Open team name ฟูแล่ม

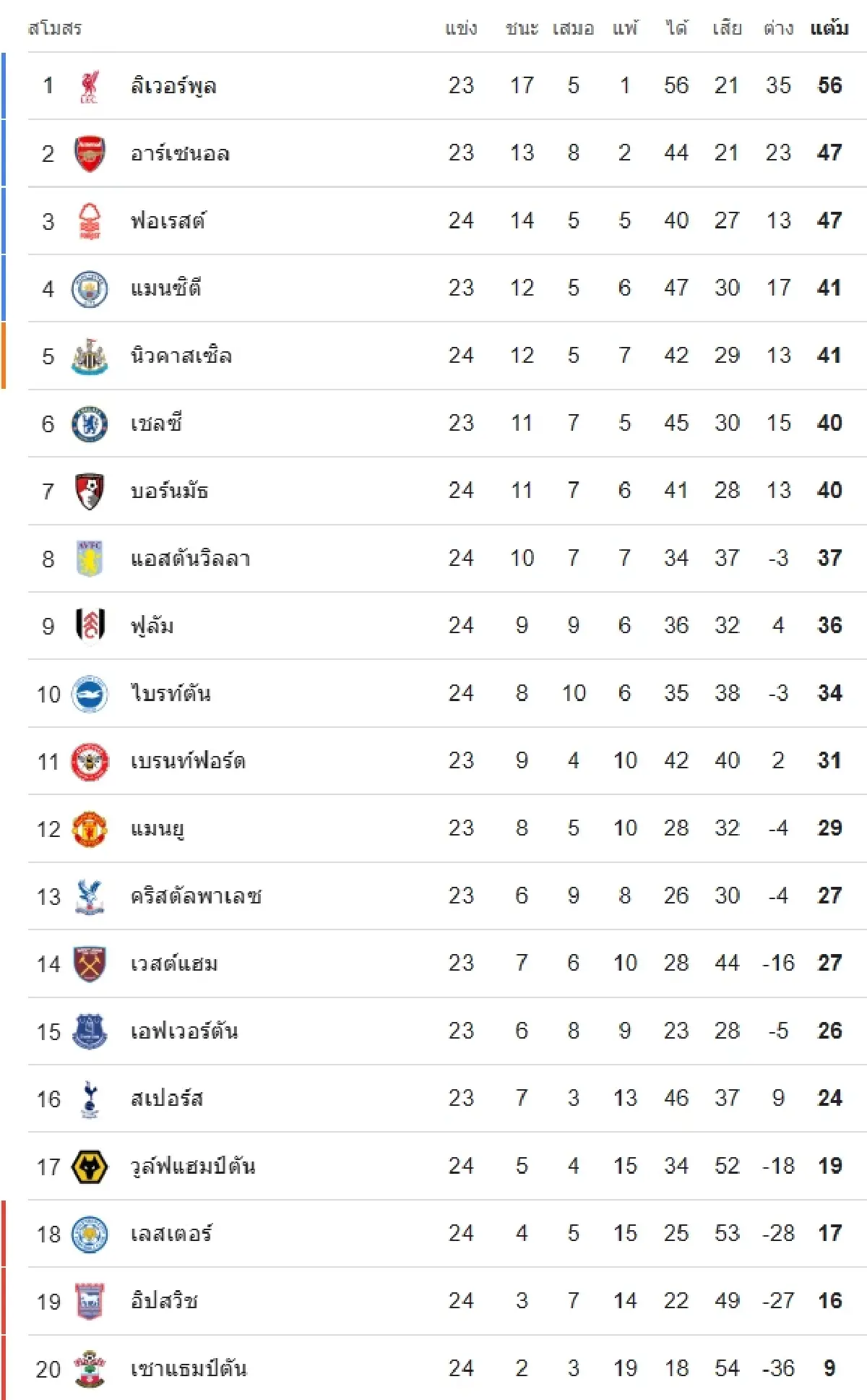[152, 626]
